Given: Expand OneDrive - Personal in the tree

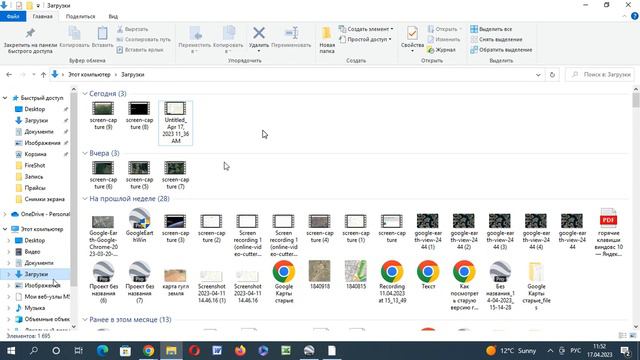Looking at the screenshot, I should pos(5,214).
